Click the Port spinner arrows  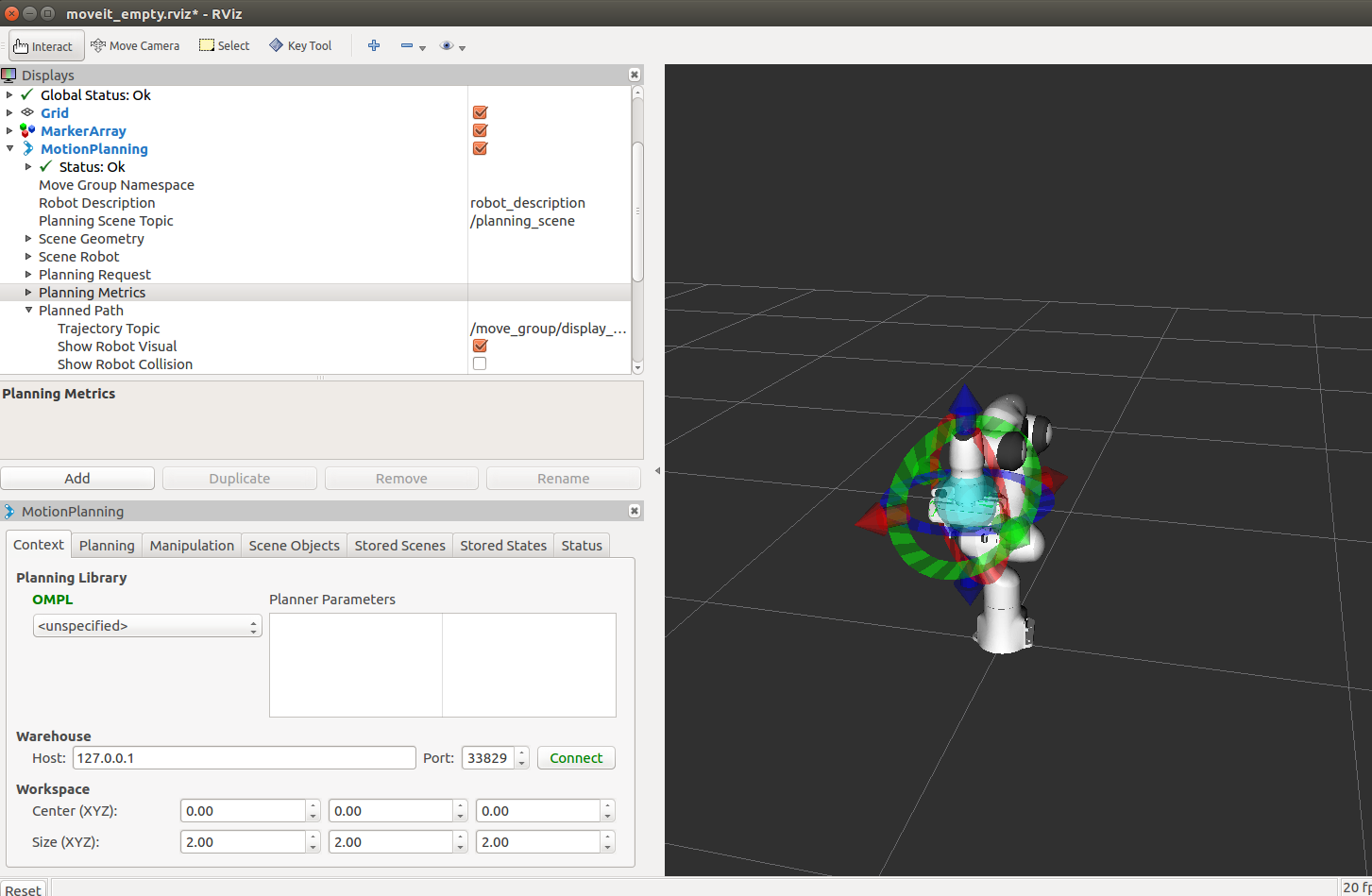tap(522, 758)
